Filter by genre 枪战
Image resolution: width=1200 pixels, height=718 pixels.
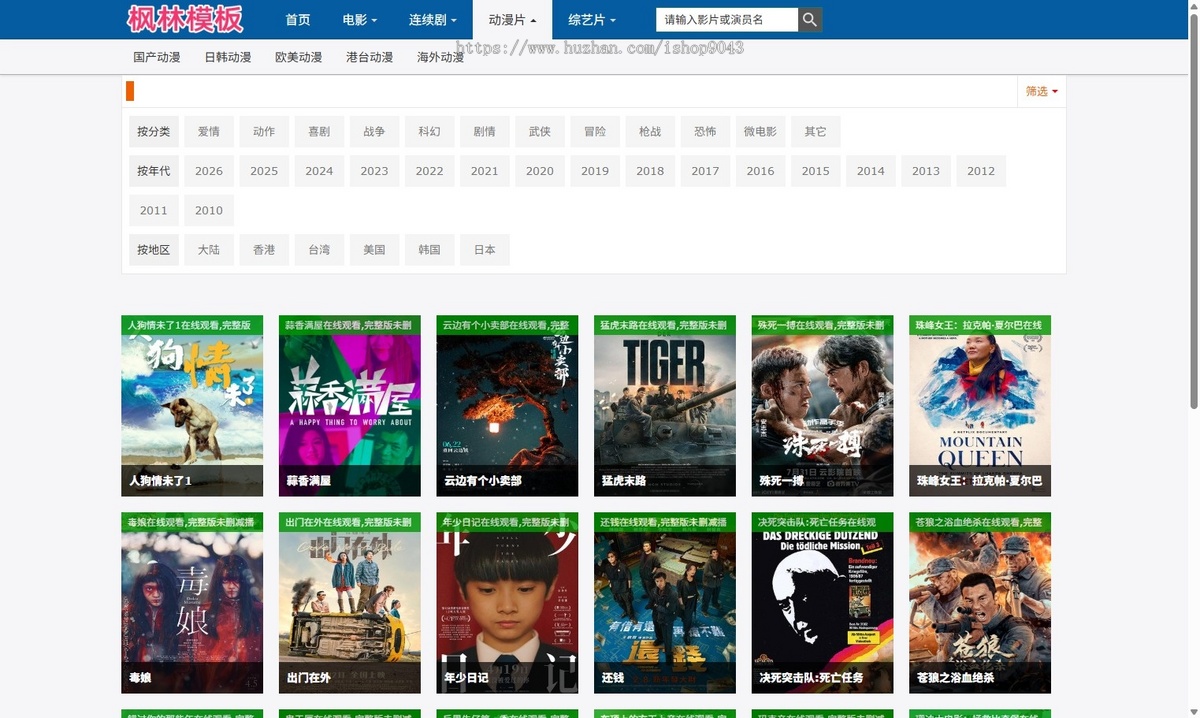(650, 131)
